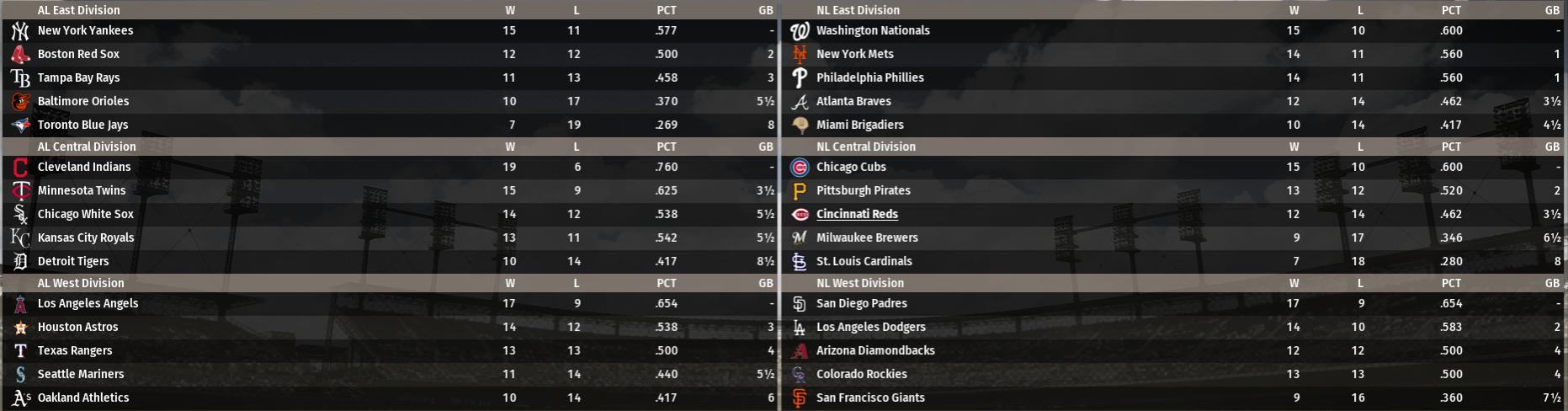Click the Chicago Cubs logo icon

coord(800,168)
